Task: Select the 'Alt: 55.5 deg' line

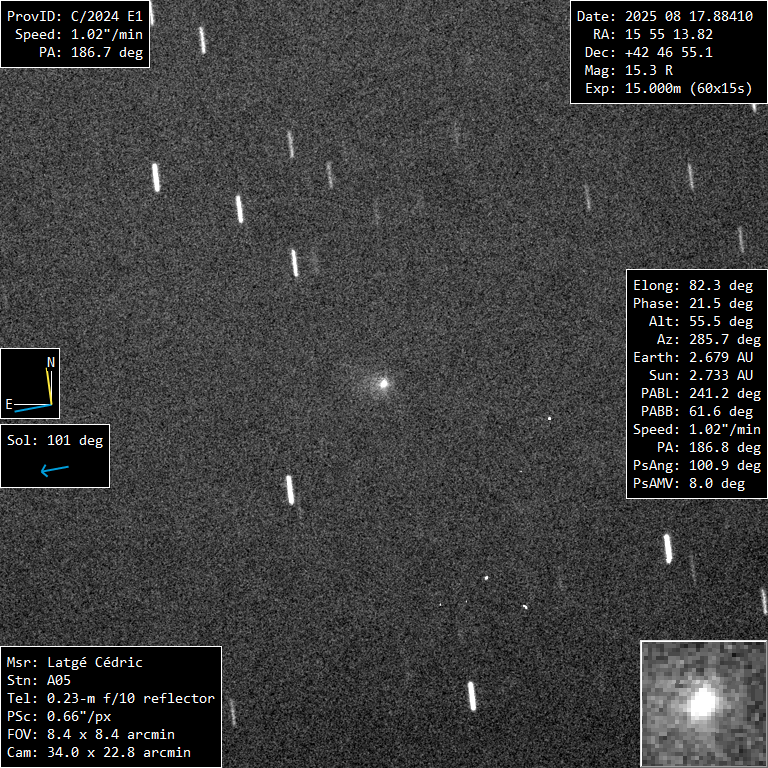Action: [701, 322]
